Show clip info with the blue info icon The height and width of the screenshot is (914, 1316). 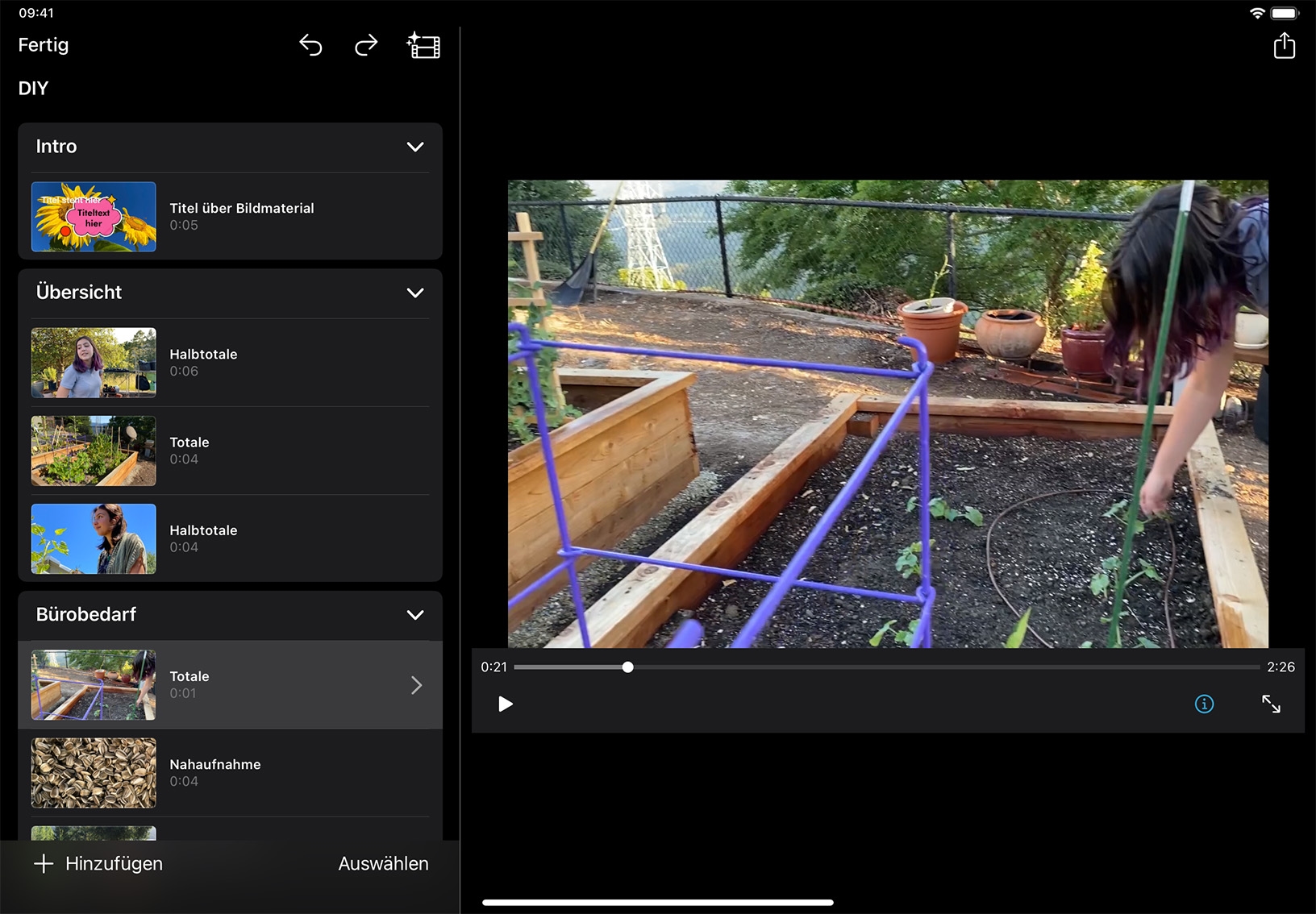point(1204,704)
